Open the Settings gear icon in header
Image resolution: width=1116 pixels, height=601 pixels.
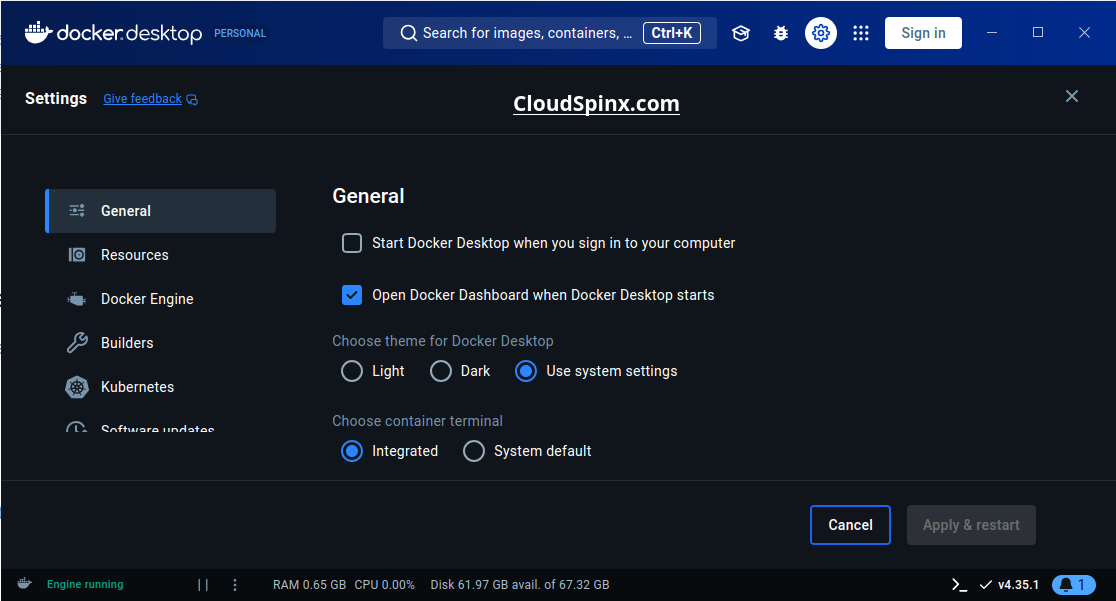point(820,32)
